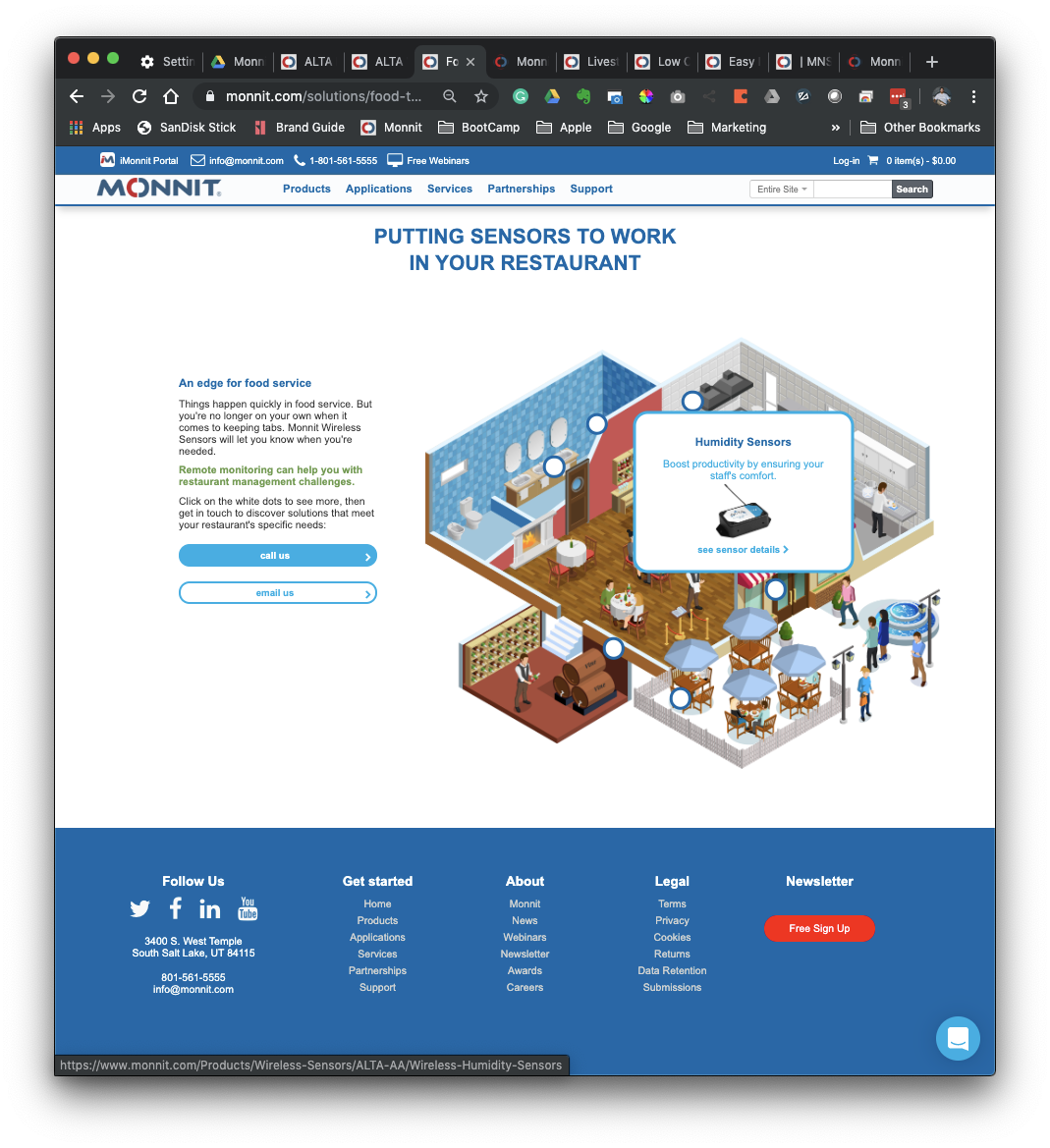Click Free Sign Up under Newsletter
Screen dimensions: 1050x1148
click(x=819, y=928)
